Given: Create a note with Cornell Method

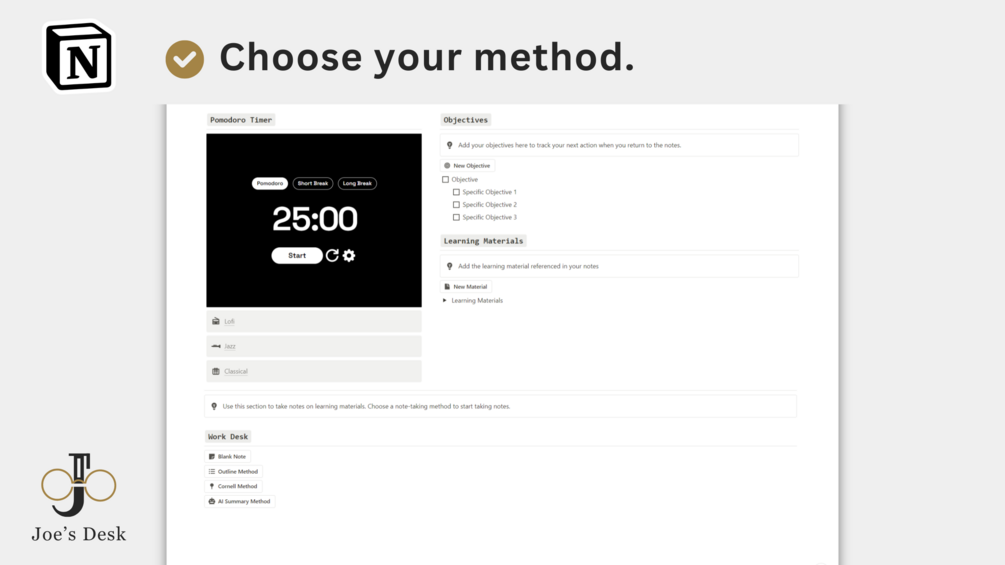Looking at the screenshot, I should point(233,486).
